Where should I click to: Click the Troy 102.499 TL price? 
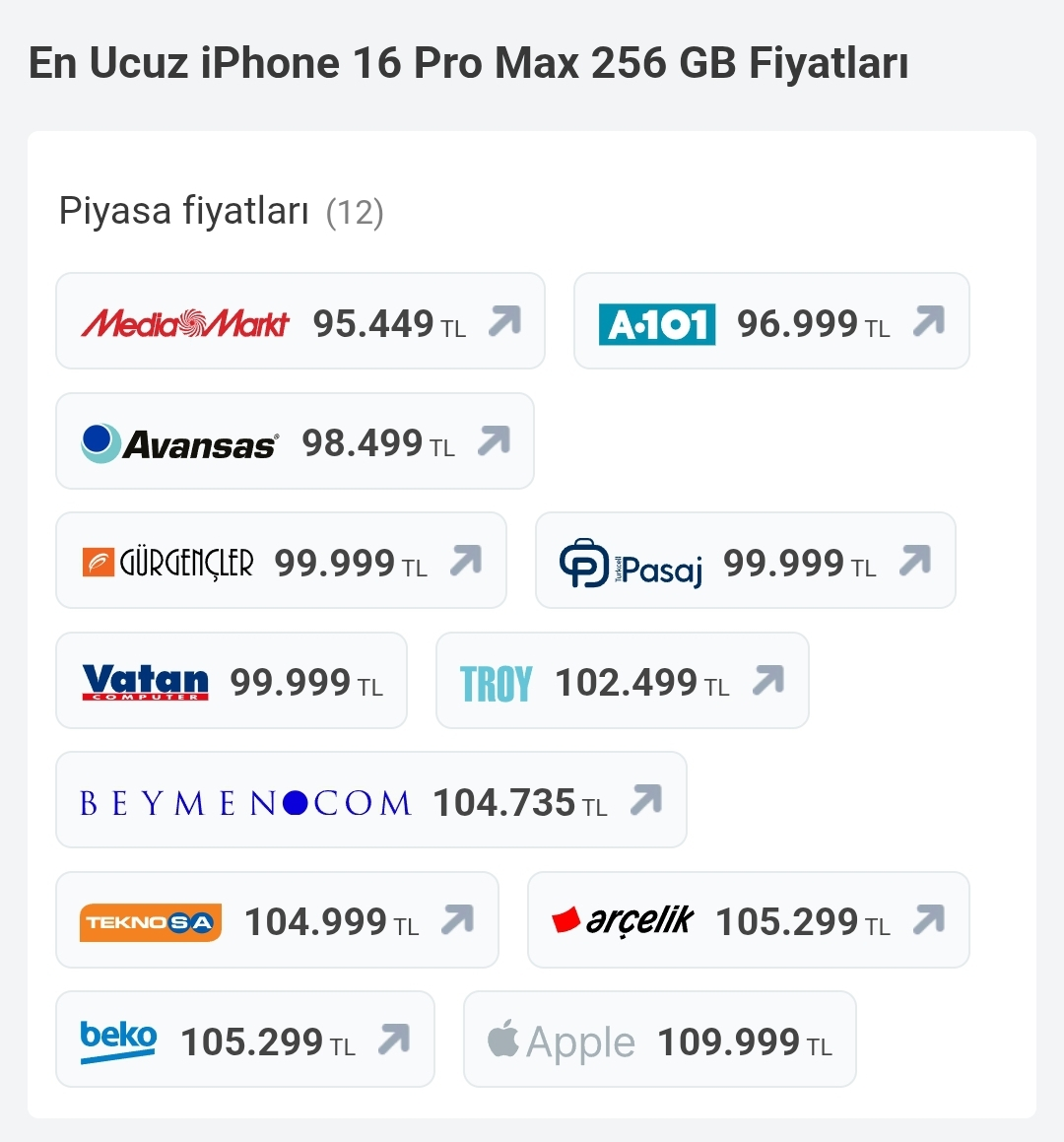641,683
